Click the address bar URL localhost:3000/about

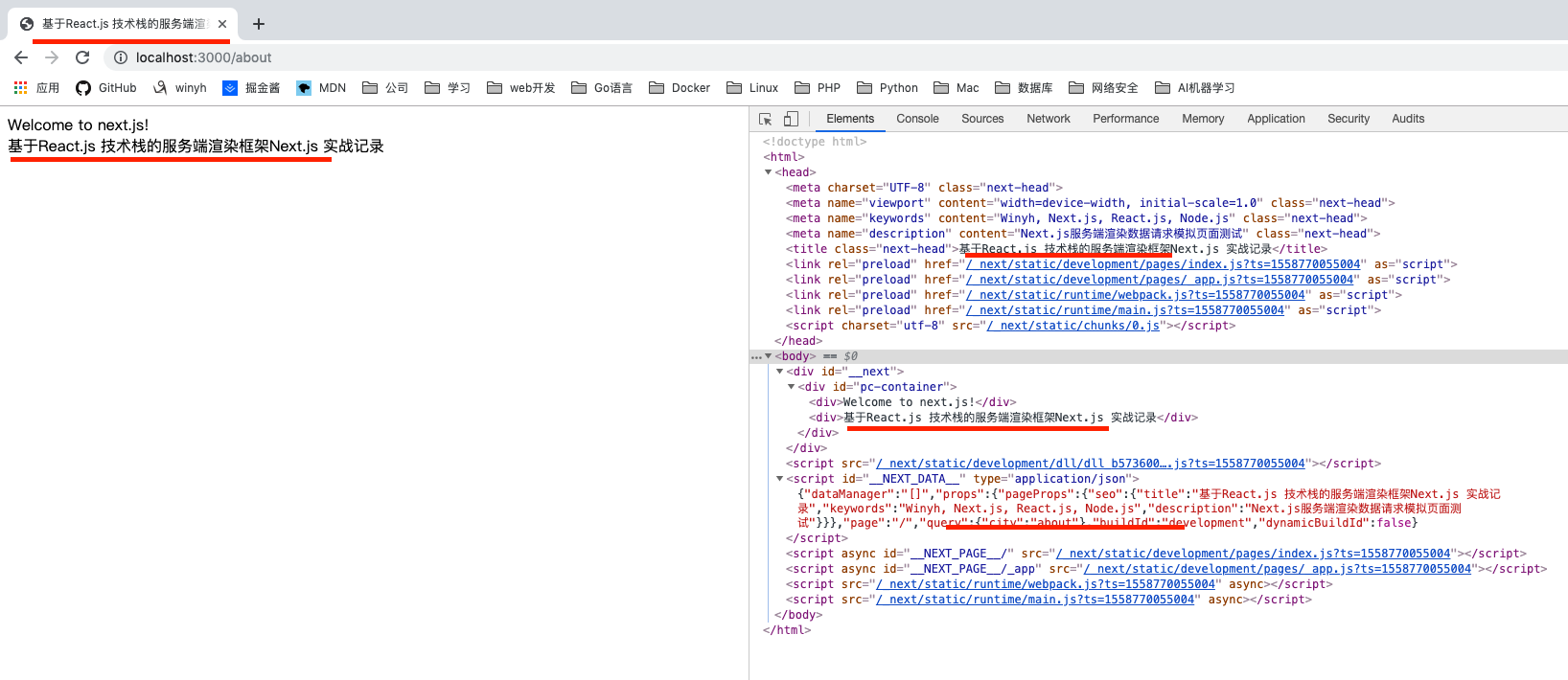(x=203, y=57)
